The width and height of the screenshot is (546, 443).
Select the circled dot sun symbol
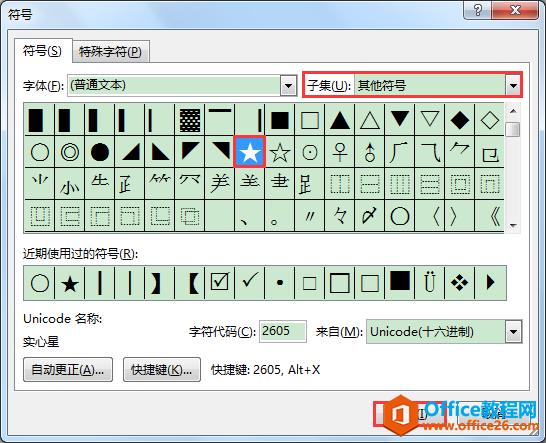(x=310, y=152)
